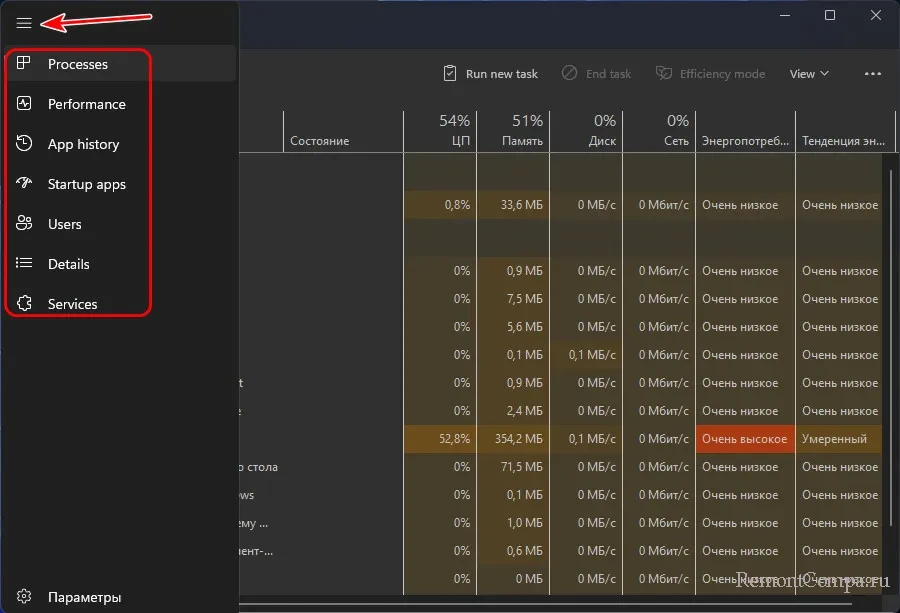Click the Users people icon
The image size is (900, 613).
click(24, 223)
